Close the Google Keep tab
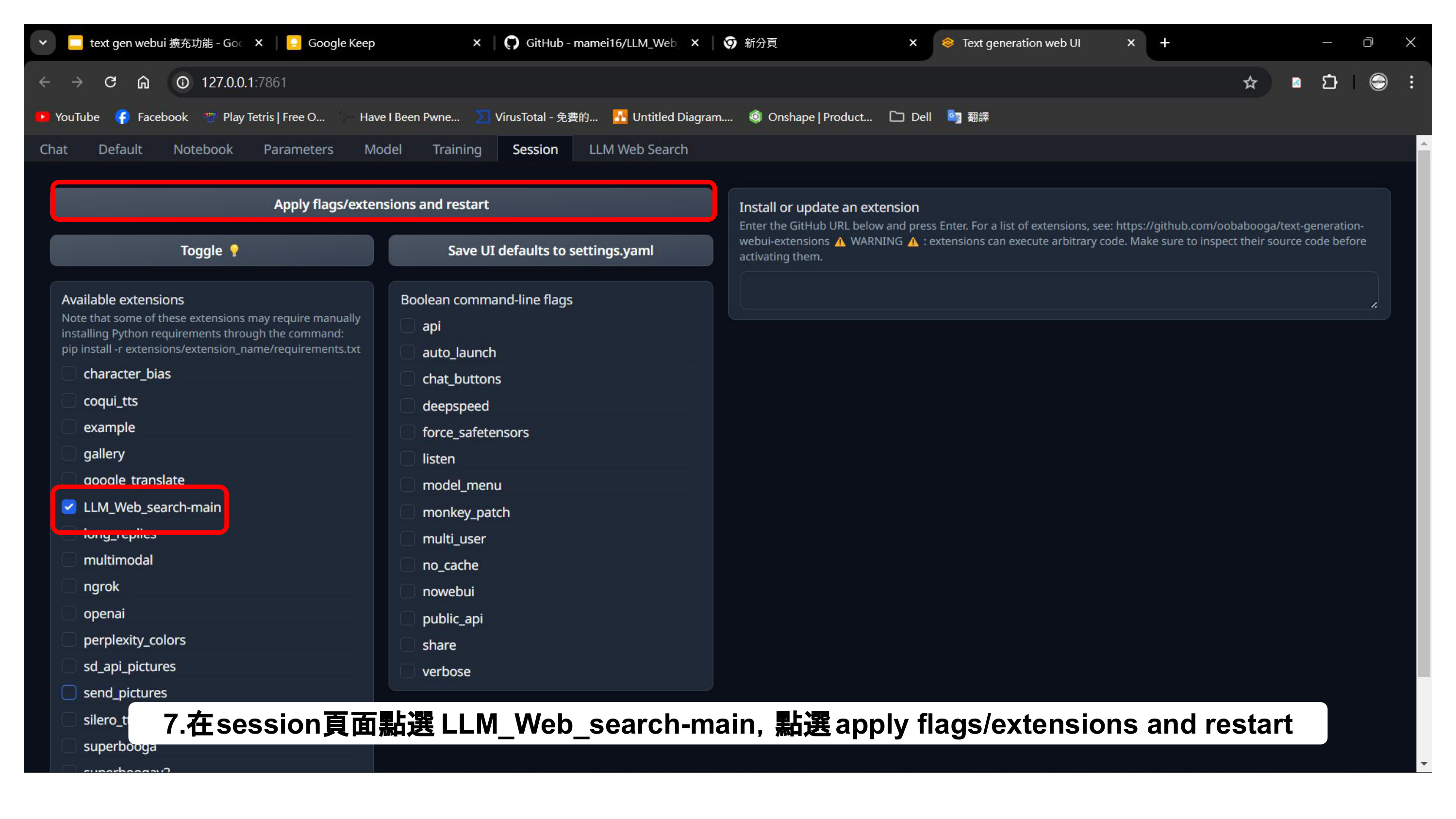The image size is (1456, 819). pos(477,42)
